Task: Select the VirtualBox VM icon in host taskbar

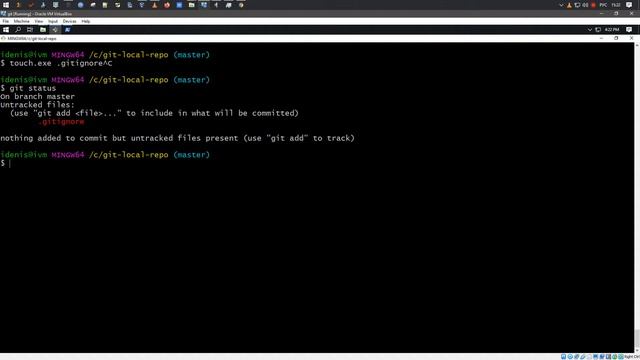Action: [204, 5]
